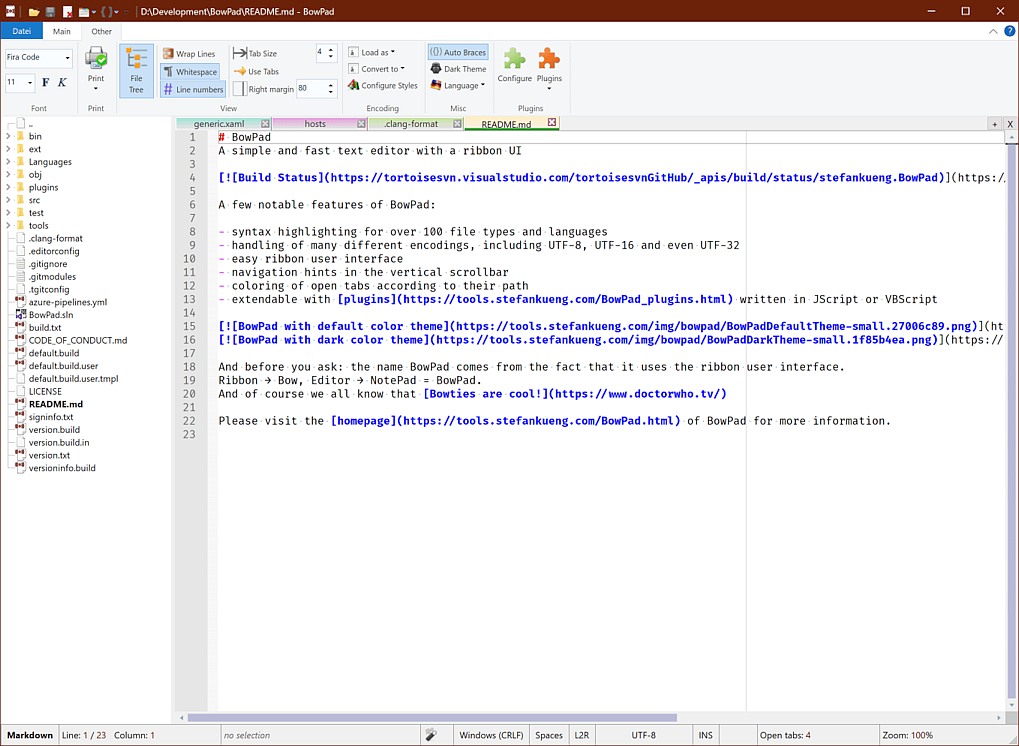Open LICENSE in the file tree

point(45,391)
